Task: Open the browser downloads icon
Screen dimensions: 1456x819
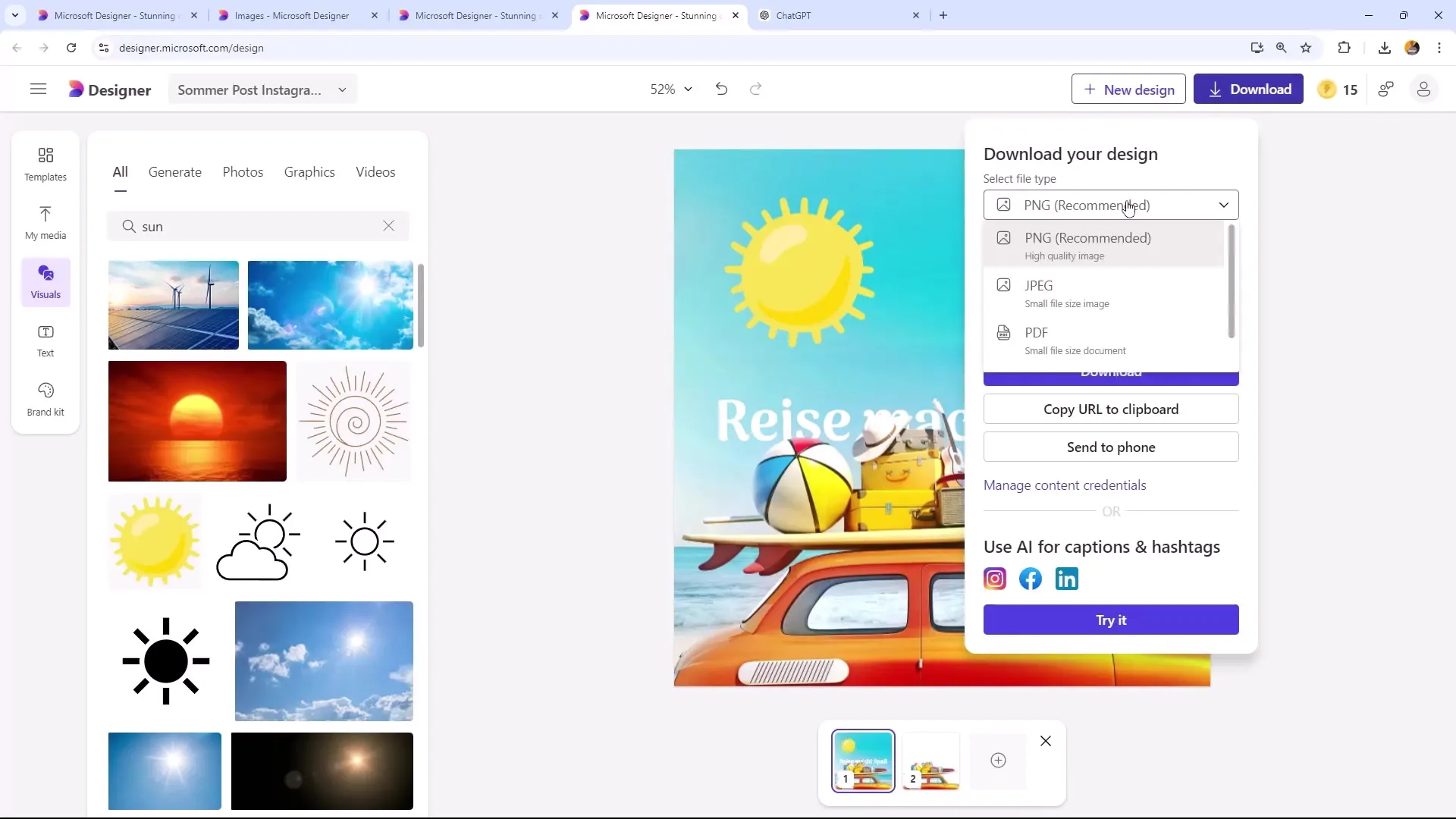Action: tap(1384, 48)
